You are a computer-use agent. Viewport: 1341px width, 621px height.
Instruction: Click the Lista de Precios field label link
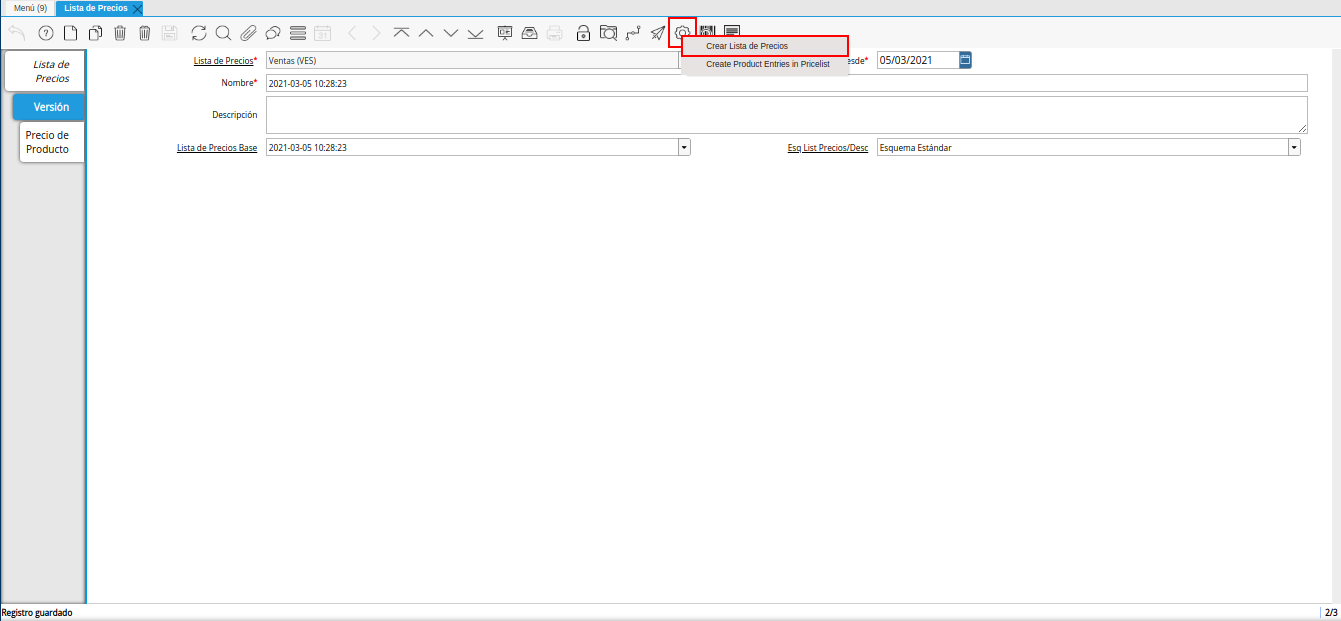[x=223, y=61]
